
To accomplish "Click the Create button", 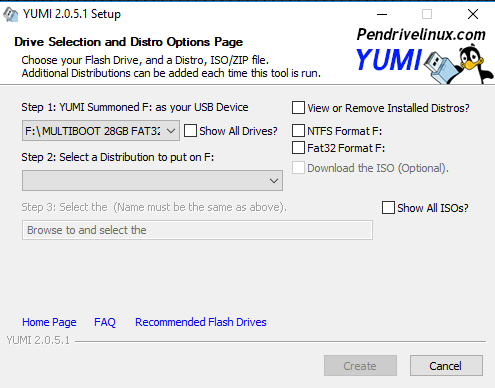I will tap(360, 366).
